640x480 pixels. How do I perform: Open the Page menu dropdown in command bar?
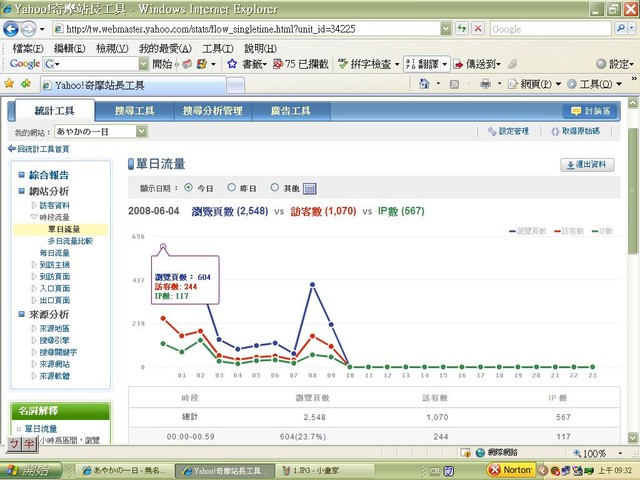[558, 84]
